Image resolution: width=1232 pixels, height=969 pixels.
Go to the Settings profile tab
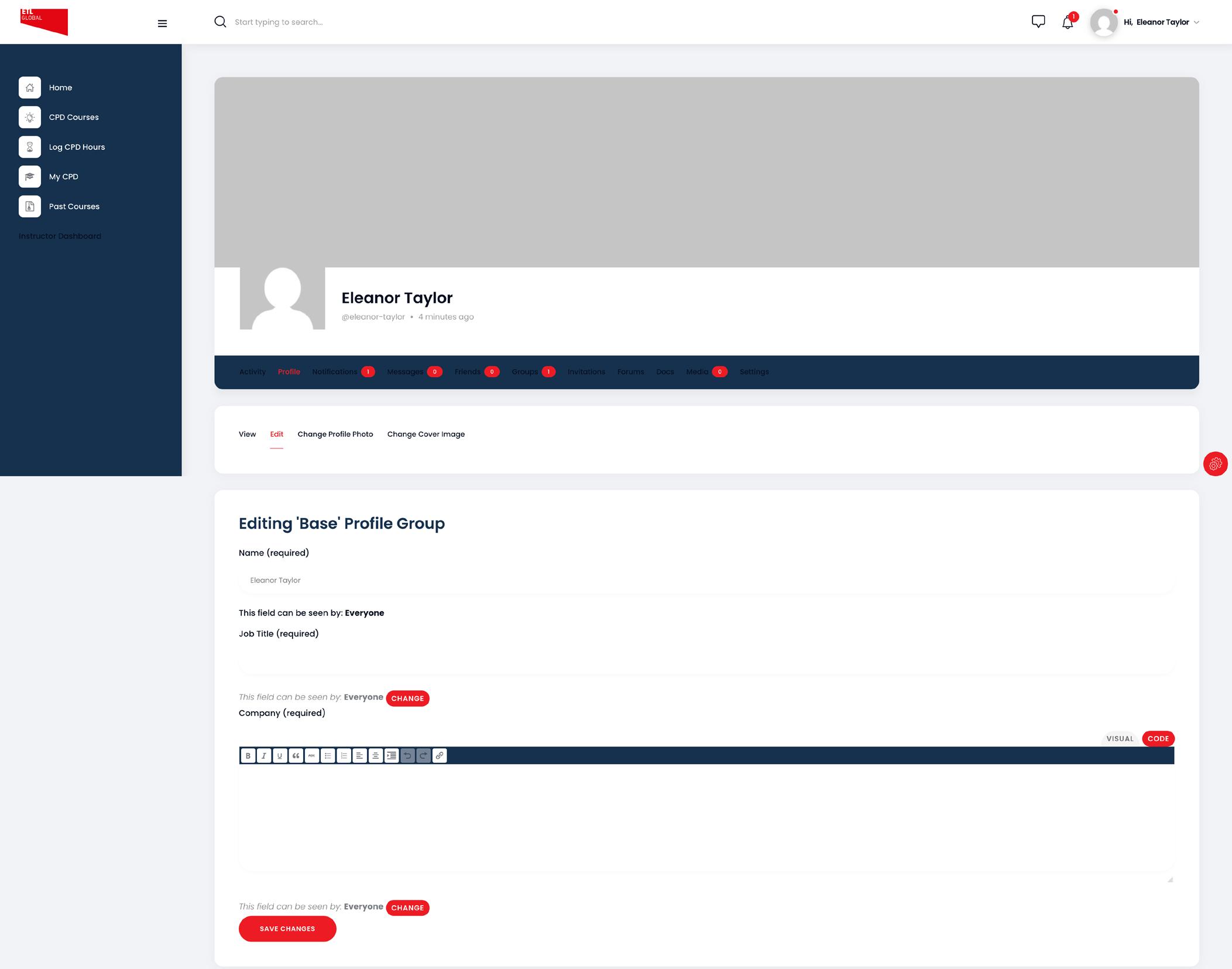[x=754, y=372]
